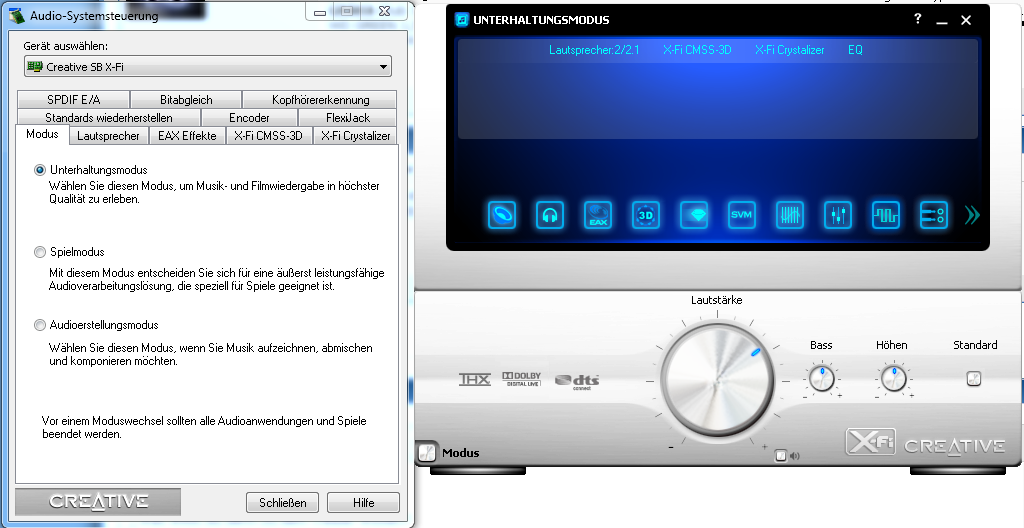Open the Standards wiederherstellen tab
This screenshot has width=1024, height=528.
(x=109, y=118)
